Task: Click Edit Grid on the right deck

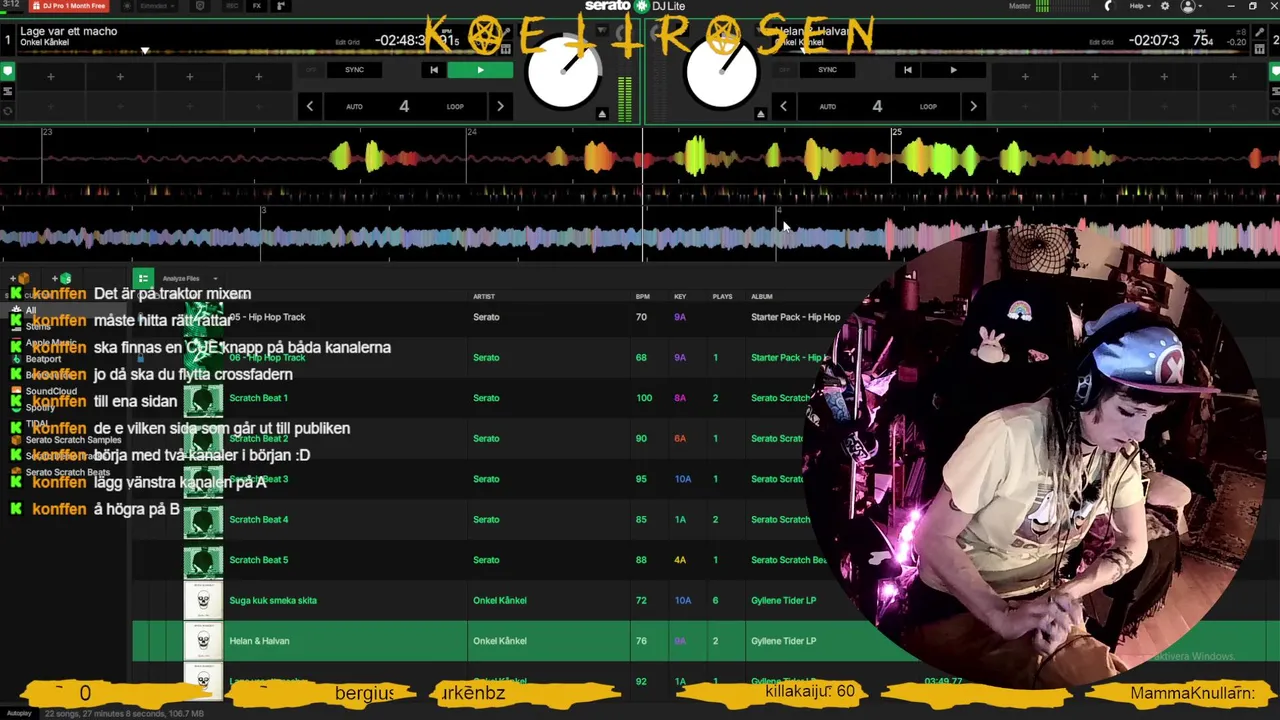Action: [x=1101, y=43]
